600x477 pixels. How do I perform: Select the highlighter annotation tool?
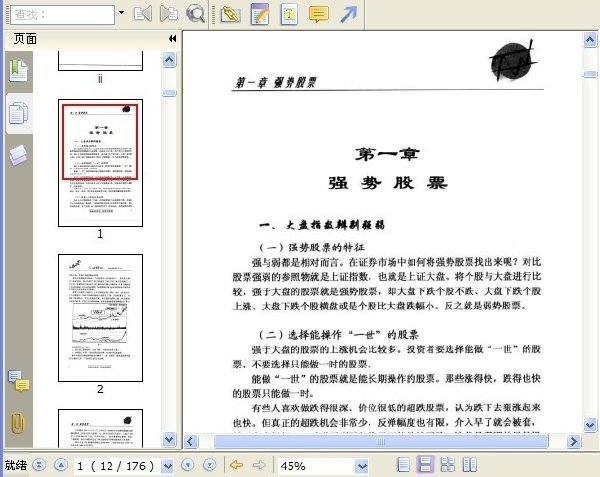click(x=230, y=15)
